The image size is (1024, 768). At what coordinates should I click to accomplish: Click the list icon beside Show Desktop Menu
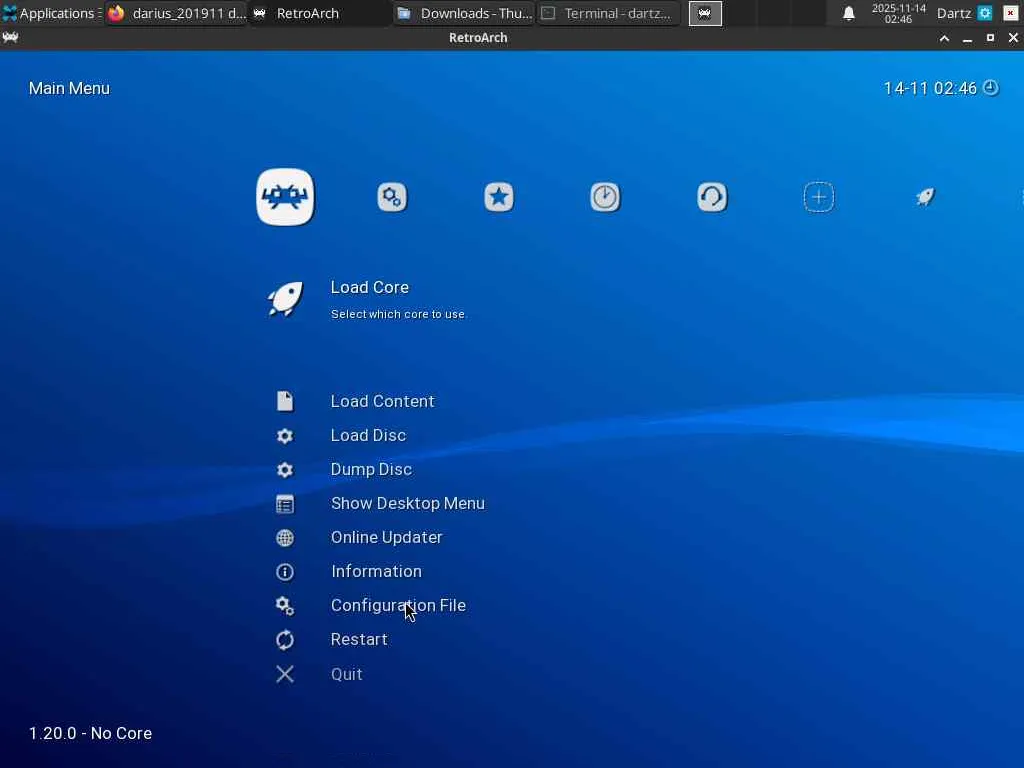pos(285,504)
